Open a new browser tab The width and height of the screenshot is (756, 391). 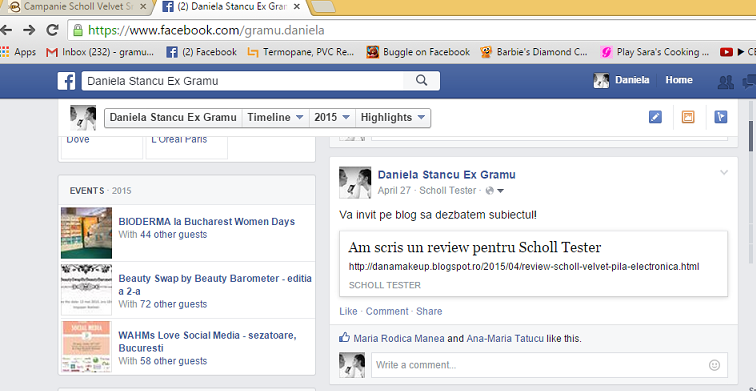pyautogui.click(x=322, y=7)
